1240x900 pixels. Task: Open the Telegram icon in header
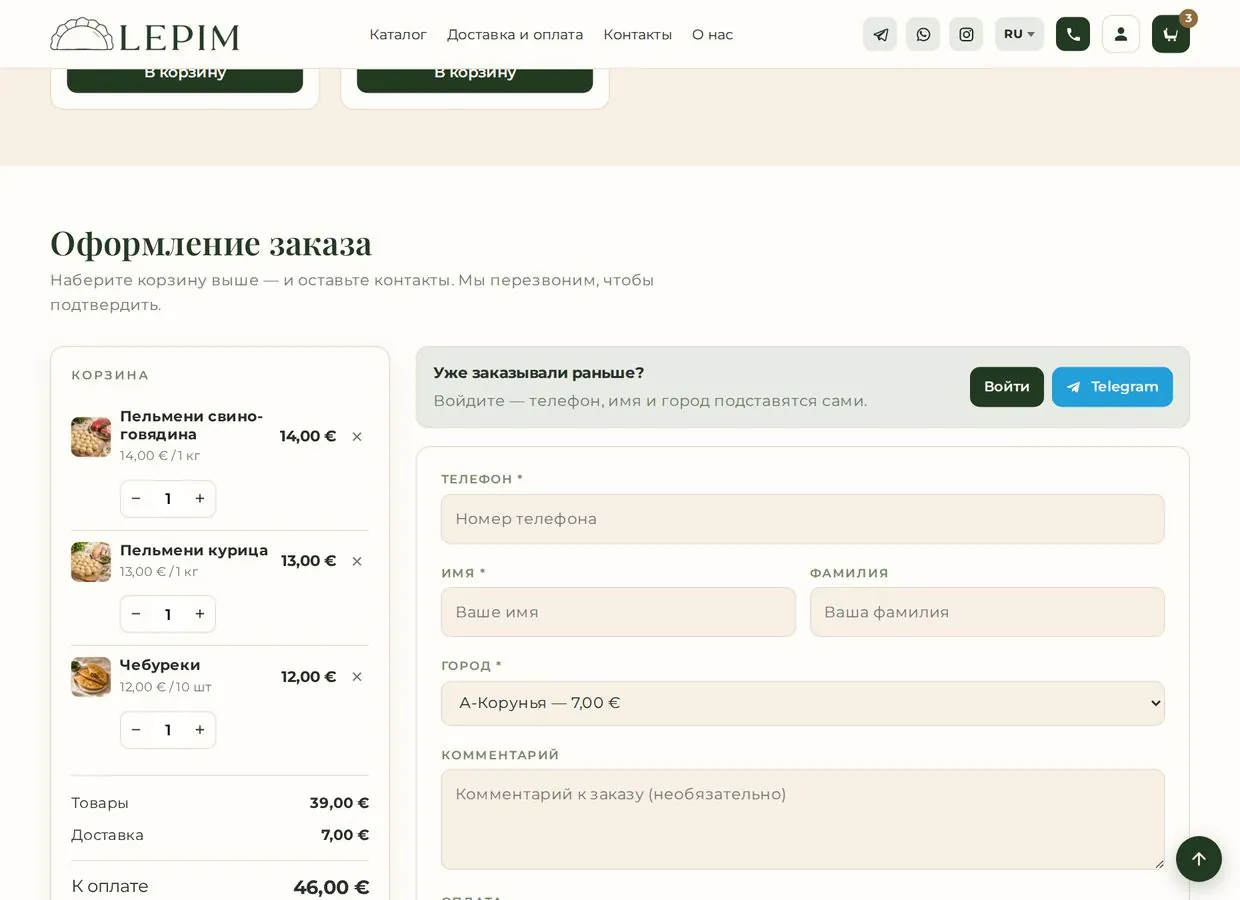pyautogui.click(x=880, y=34)
